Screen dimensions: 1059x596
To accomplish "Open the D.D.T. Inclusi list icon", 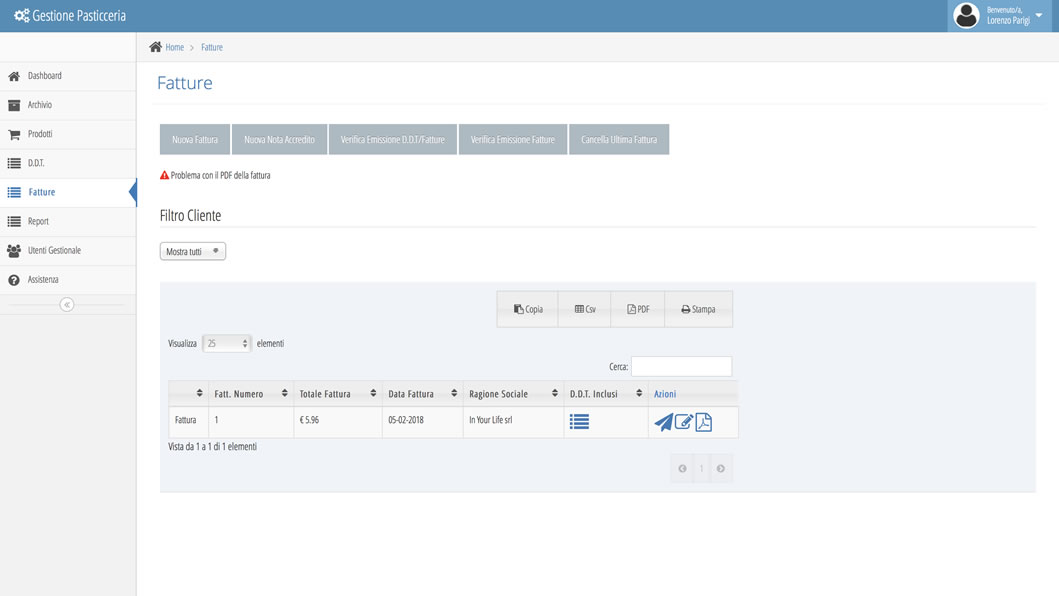I will pos(579,422).
